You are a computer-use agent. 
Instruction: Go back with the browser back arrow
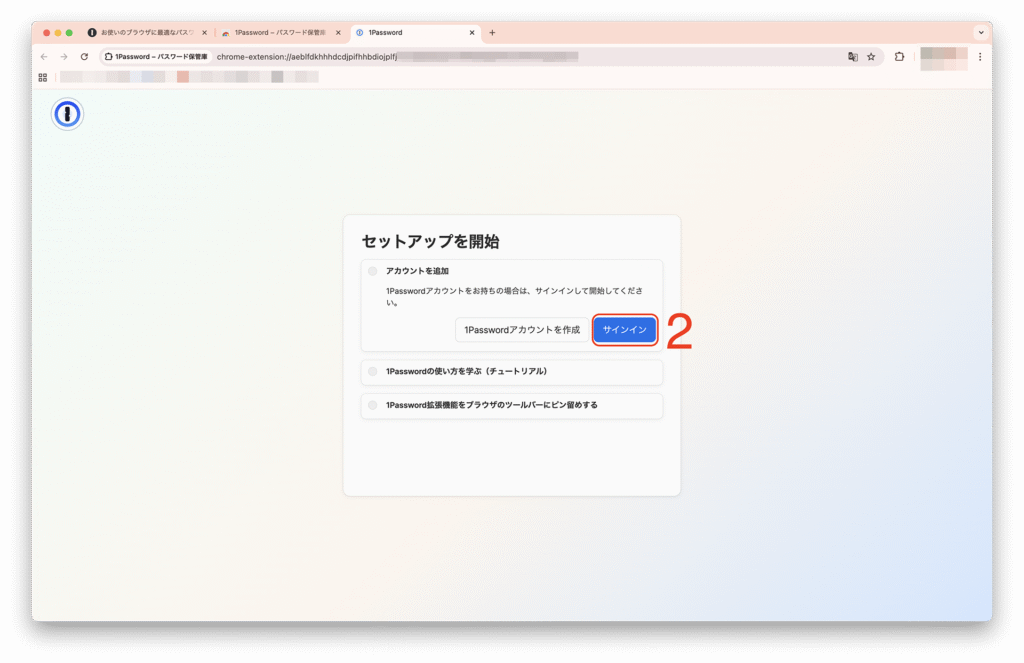[x=44, y=57]
